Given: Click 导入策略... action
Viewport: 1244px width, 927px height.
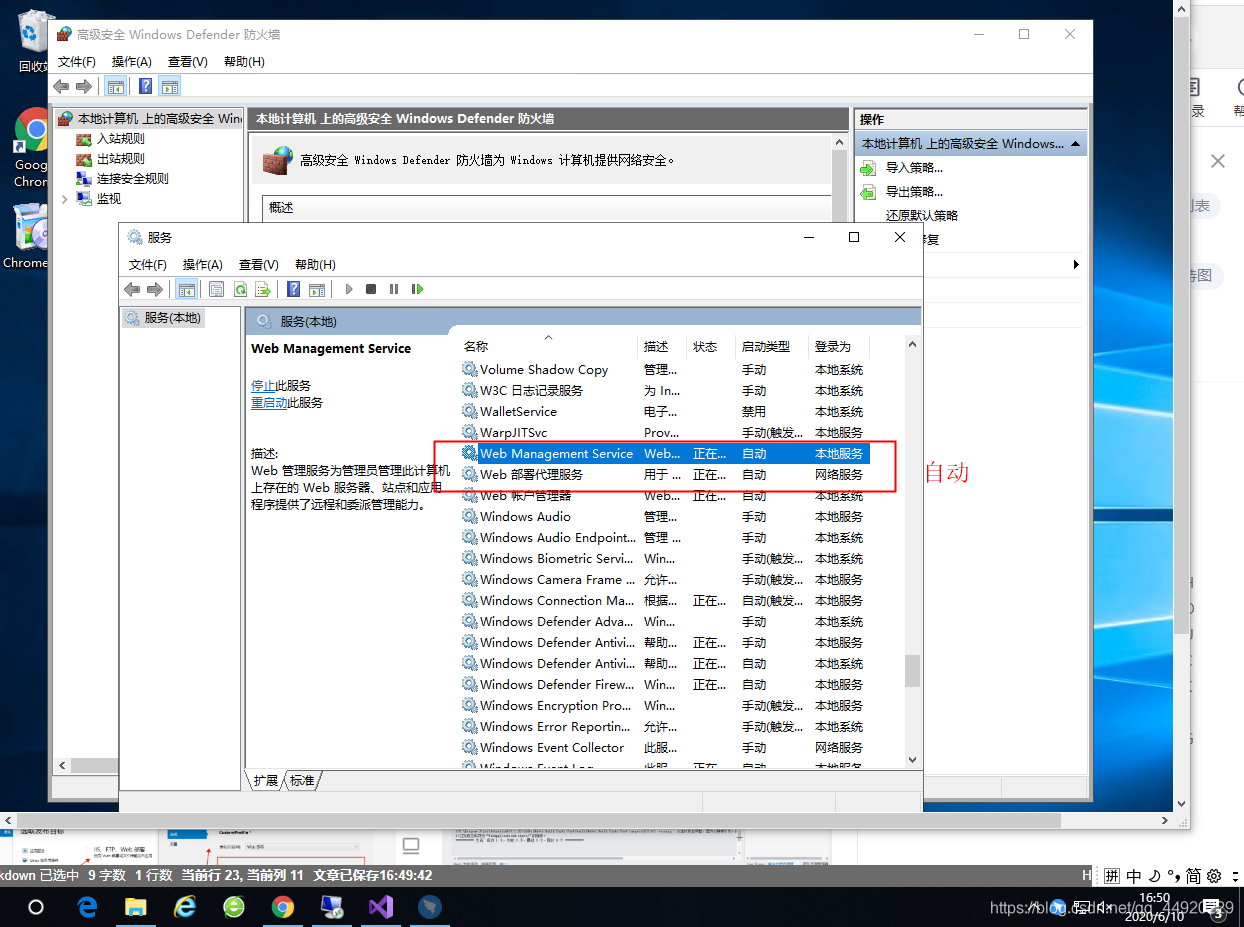Looking at the screenshot, I should (x=914, y=168).
